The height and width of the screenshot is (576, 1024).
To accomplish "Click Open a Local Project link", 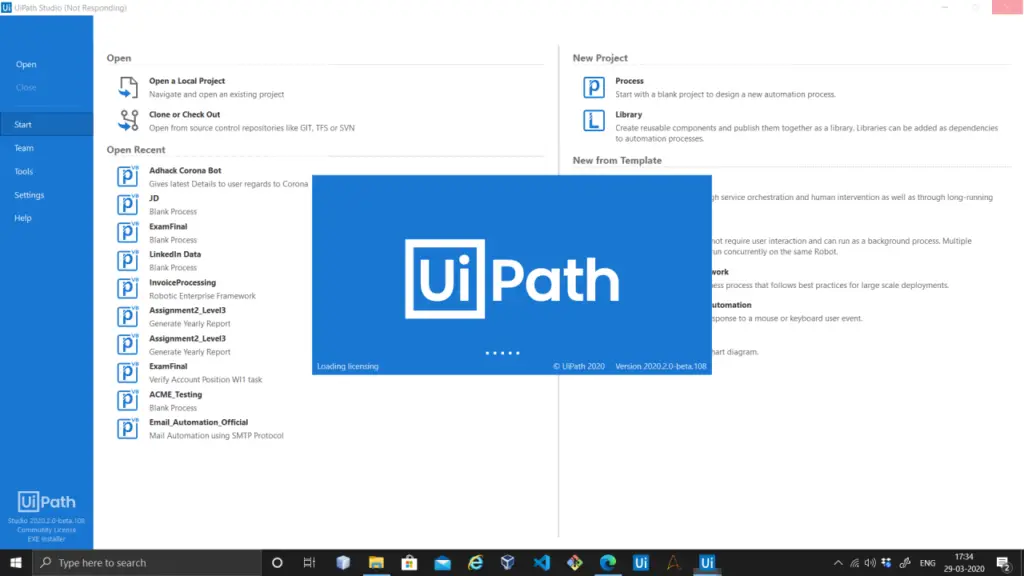I will (x=187, y=81).
